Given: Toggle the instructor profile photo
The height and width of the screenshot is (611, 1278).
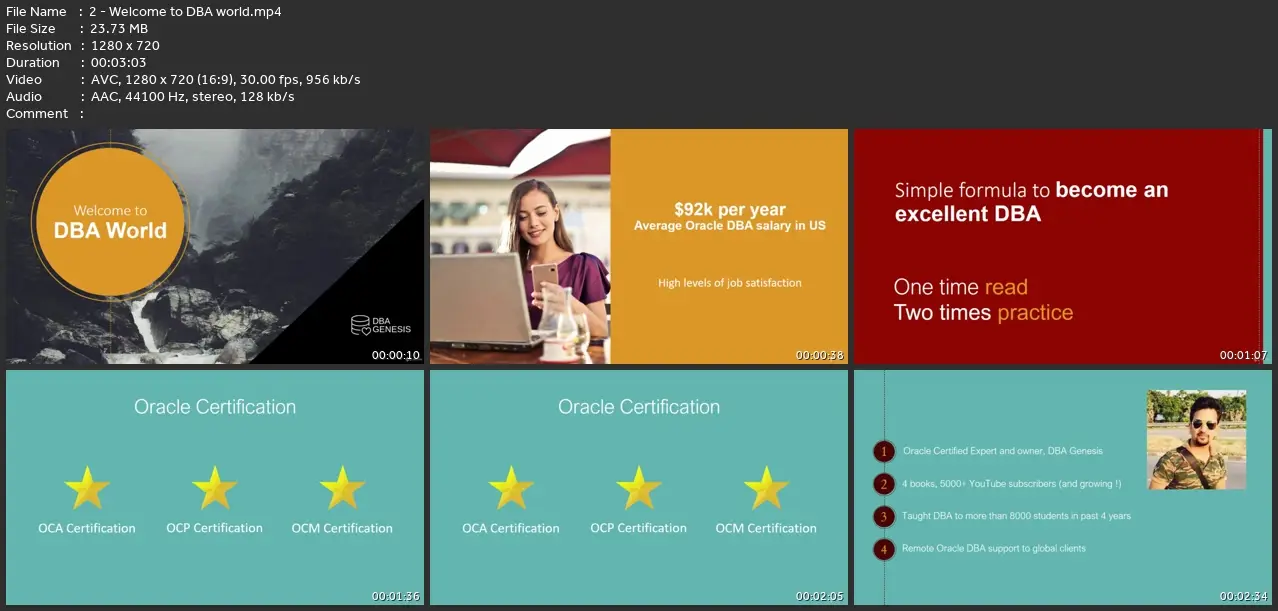Looking at the screenshot, I should coord(1196,439).
